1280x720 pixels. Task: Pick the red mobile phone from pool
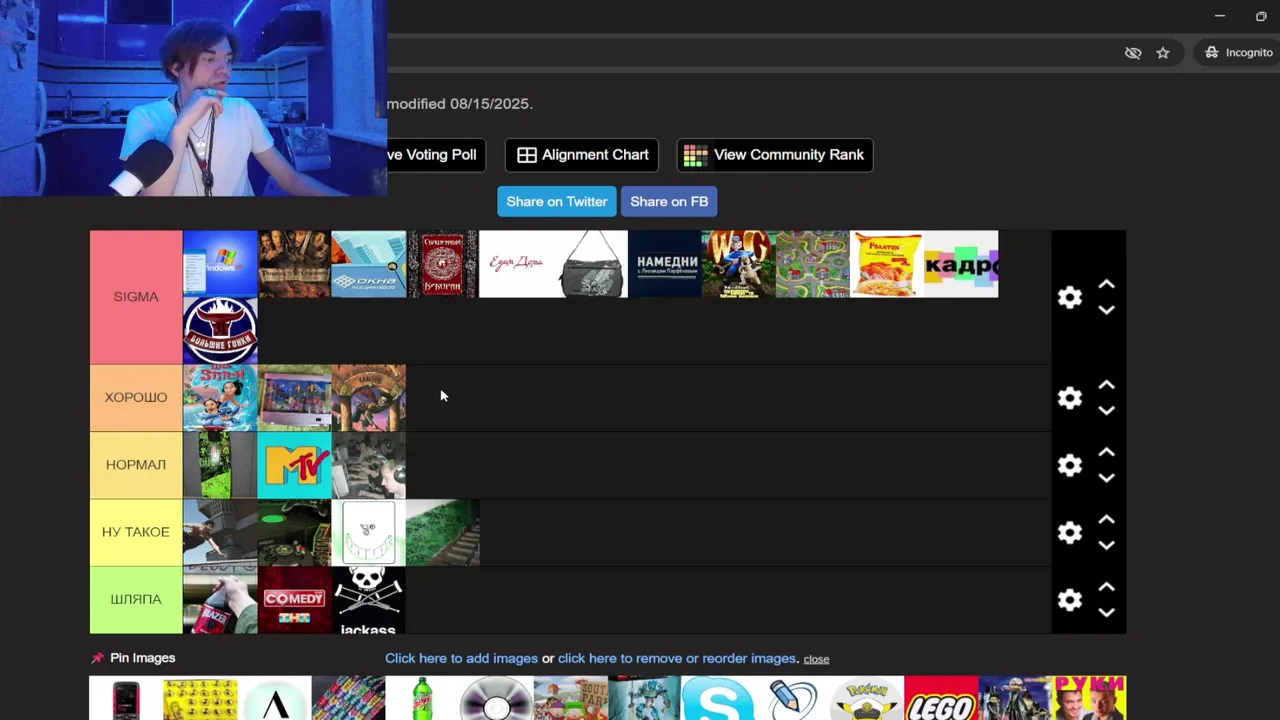pyautogui.click(x=126, y=698)
